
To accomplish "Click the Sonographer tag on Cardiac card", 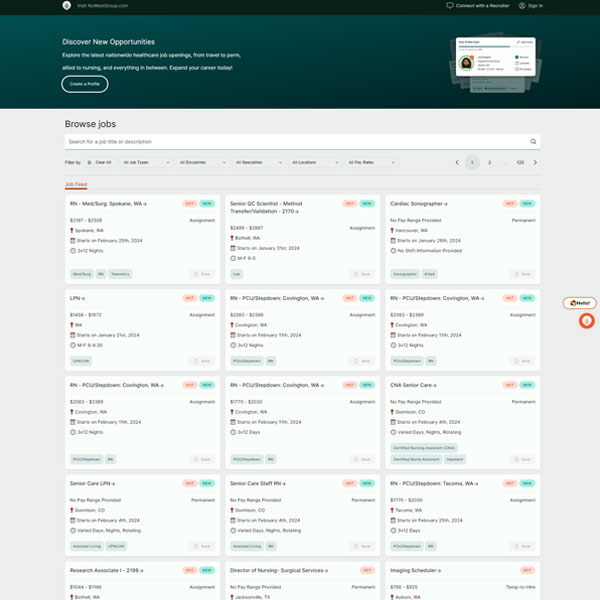I will [x=405, y=274].
